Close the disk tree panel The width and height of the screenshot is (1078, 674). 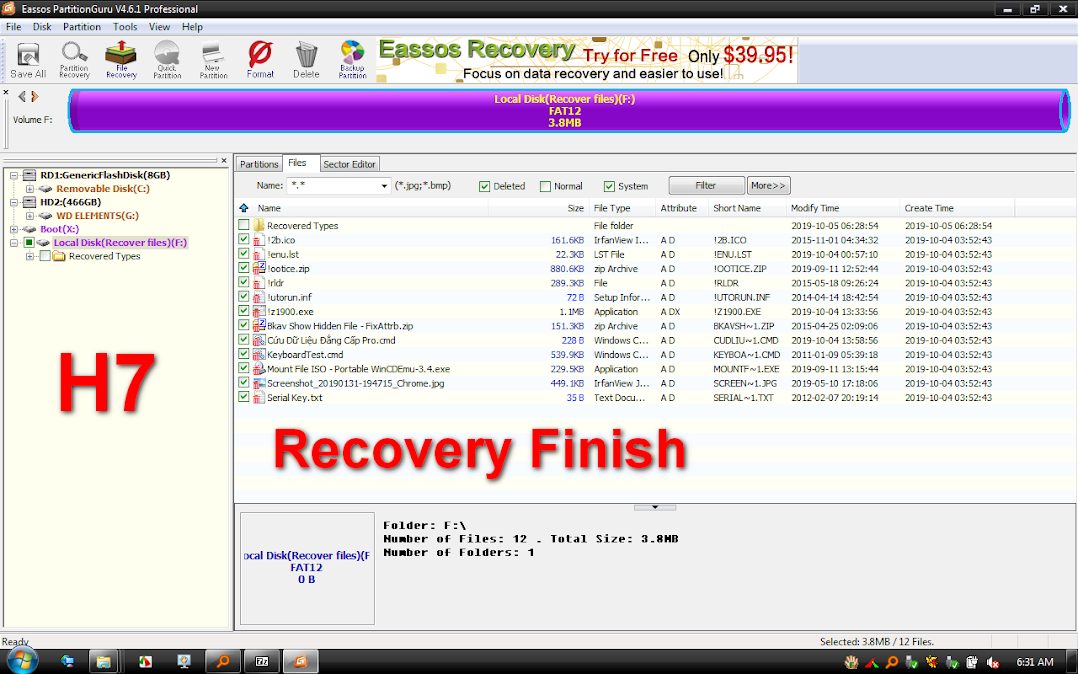223,160
